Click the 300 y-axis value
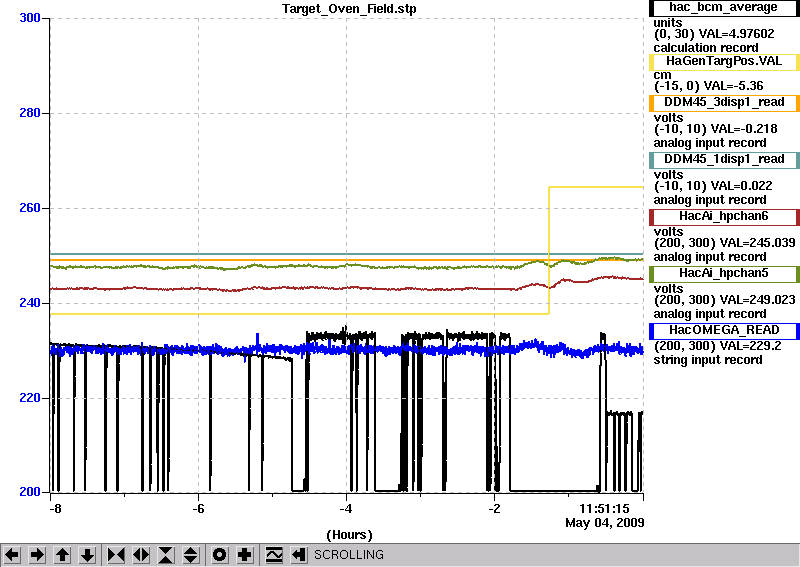The width and height of the screenshot is (800, 567). (x=30, y=18)
